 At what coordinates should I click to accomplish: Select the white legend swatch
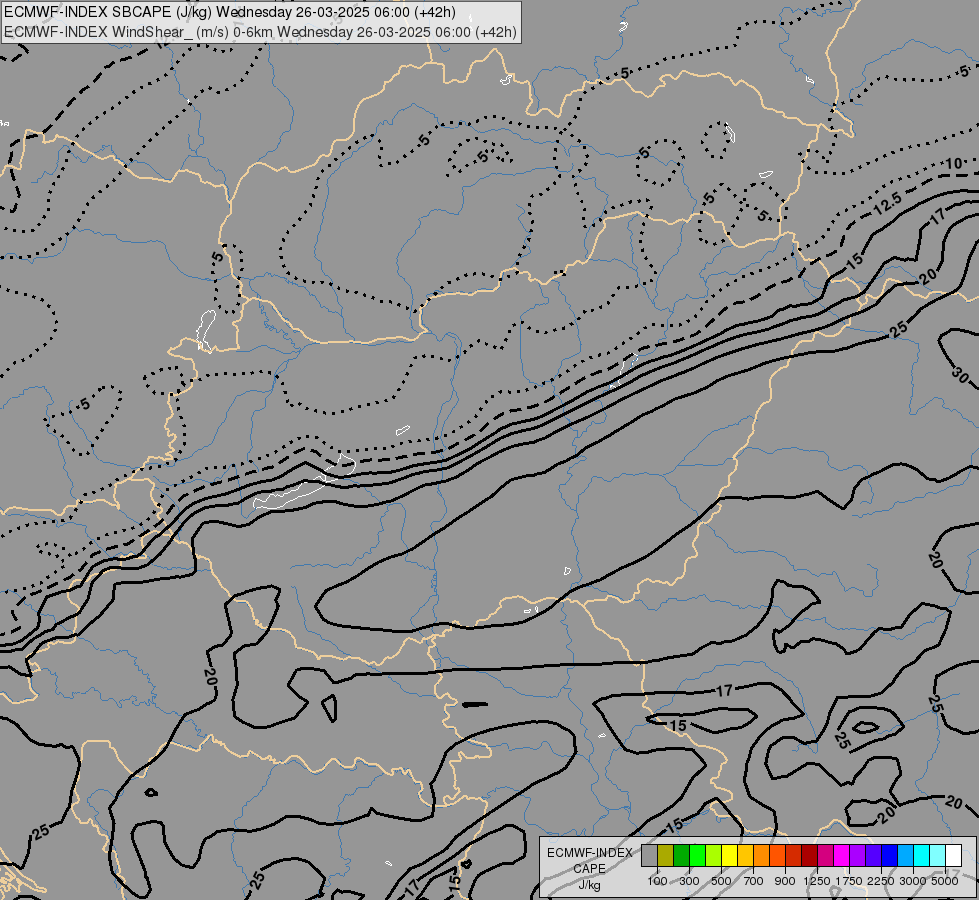pyautogui.click(x=953, y=855)
